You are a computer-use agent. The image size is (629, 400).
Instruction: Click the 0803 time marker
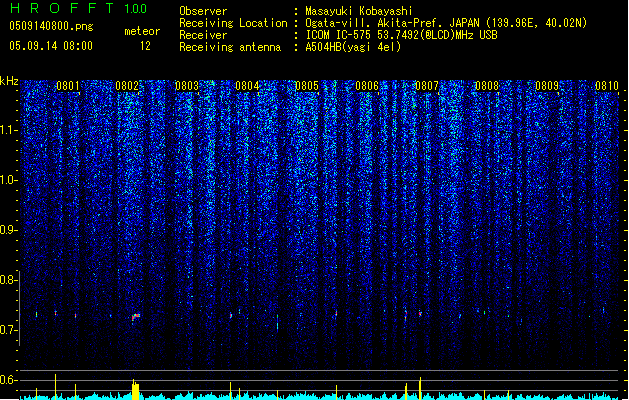187,86
